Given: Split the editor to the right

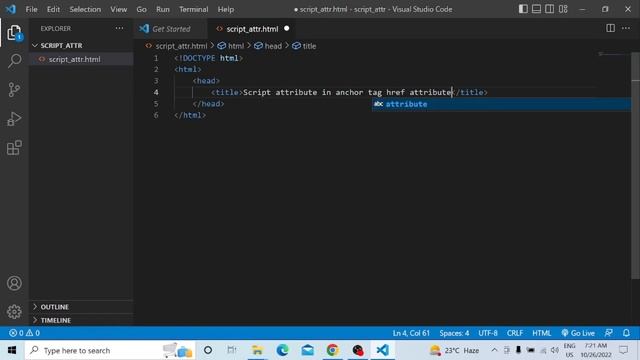Looking at the screenshot, I should pyautogui.click(x=610, y=28).
